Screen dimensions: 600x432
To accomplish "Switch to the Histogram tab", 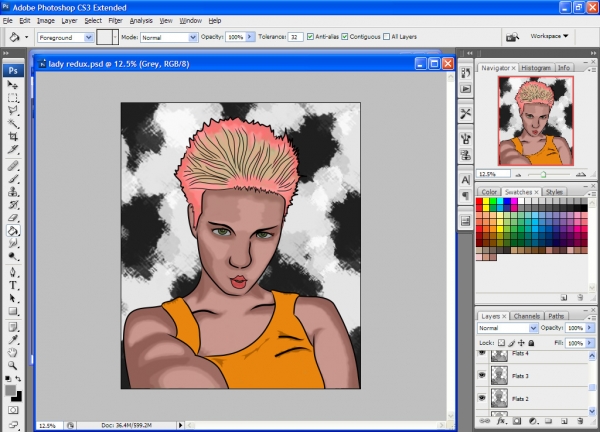I will click(x=536, y=68).
